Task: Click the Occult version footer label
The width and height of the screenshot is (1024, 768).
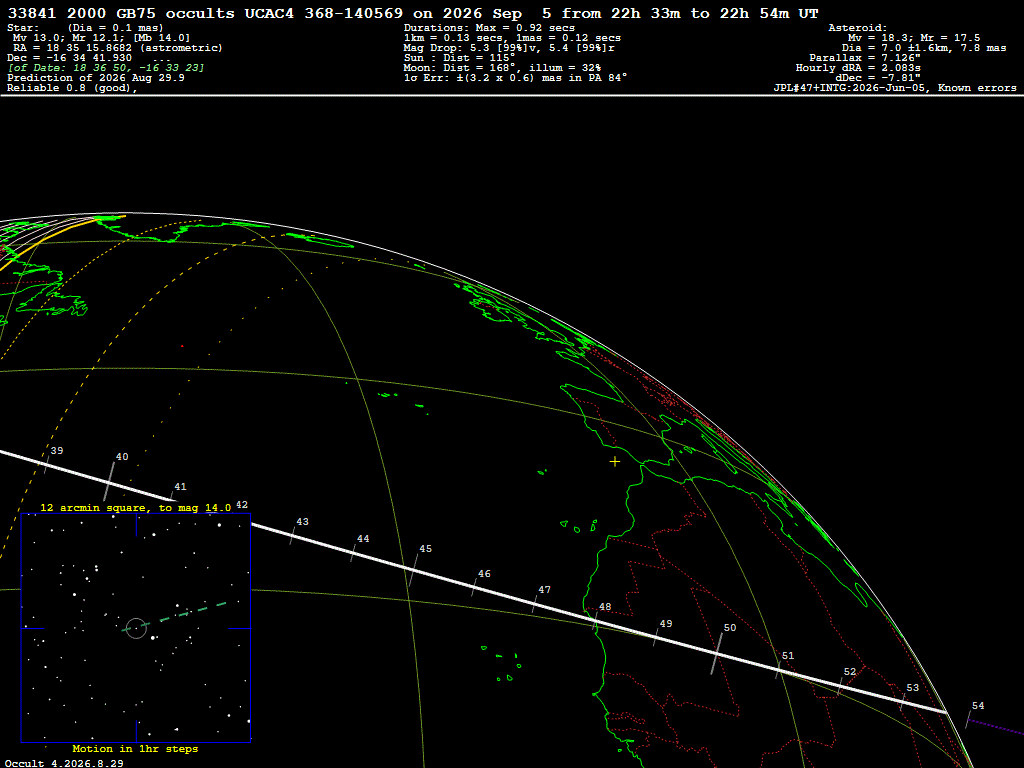Action: point(64,763)
